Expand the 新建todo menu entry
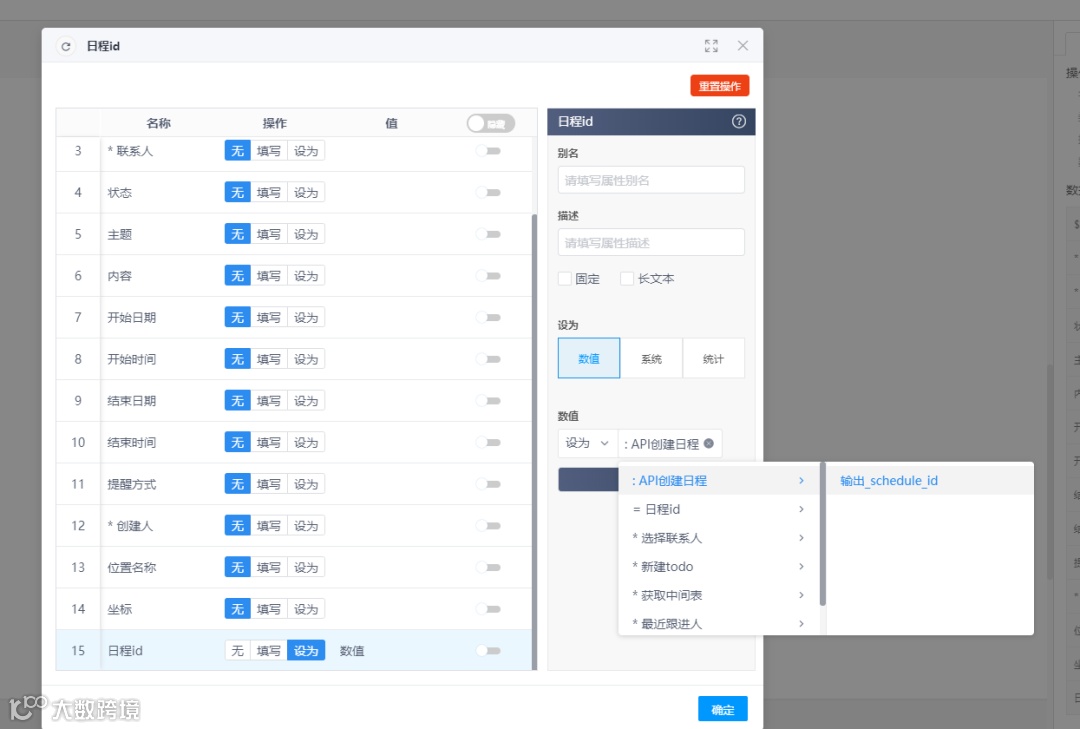The height and width of the screenshot is (729, 1080). pos(718,566)
